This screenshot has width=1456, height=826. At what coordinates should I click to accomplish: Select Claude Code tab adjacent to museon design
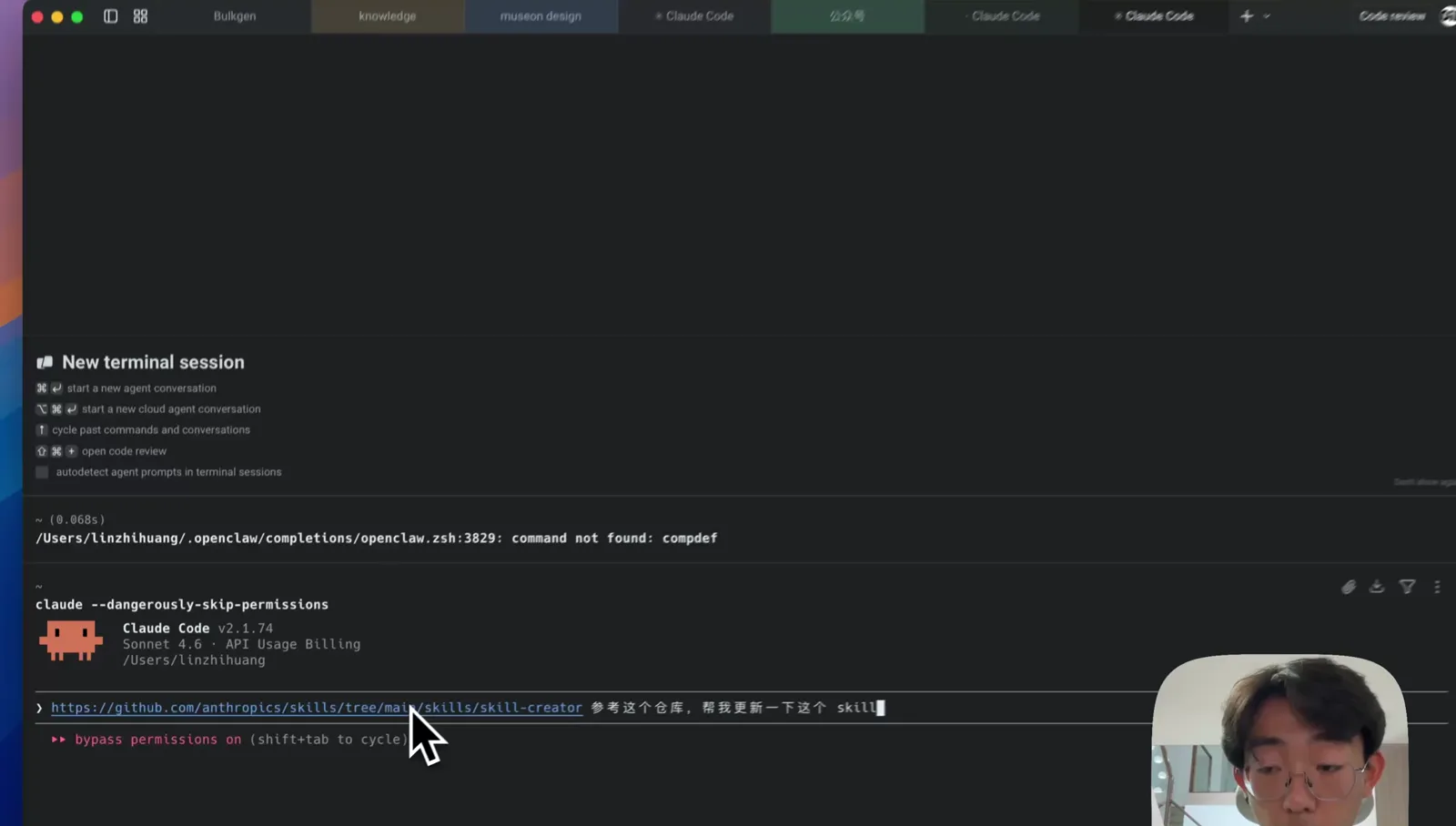tap(694, 16)
